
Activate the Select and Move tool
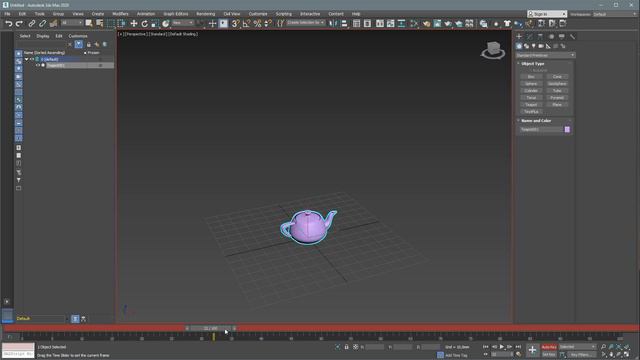[133, 24]
